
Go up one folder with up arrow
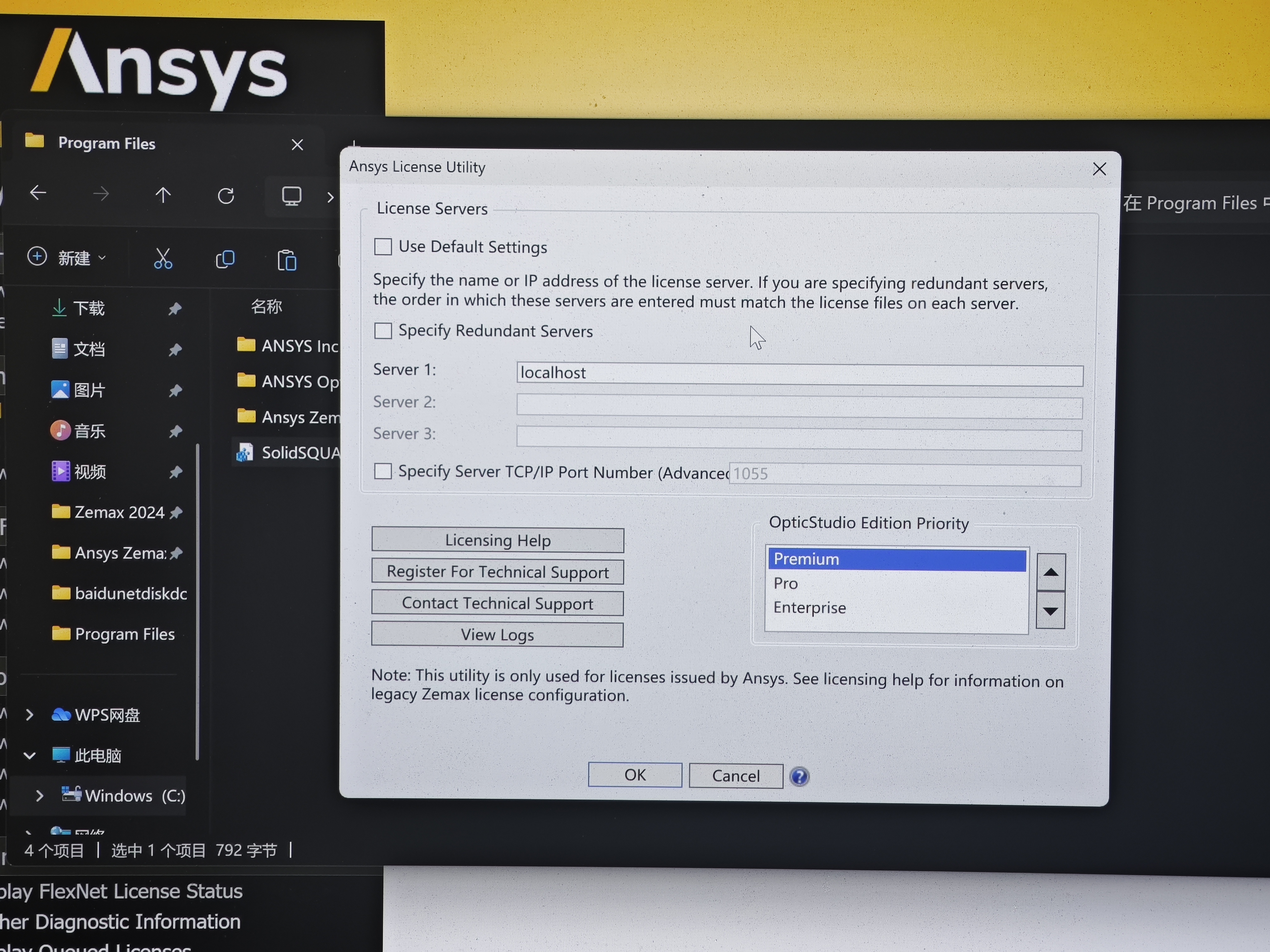pyautogui.click(x=163, y=195)
